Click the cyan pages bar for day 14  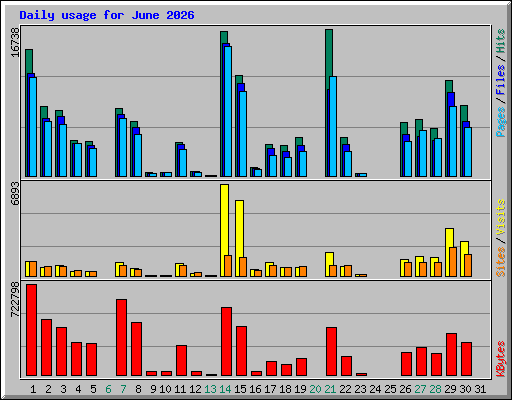pos(228,111)
